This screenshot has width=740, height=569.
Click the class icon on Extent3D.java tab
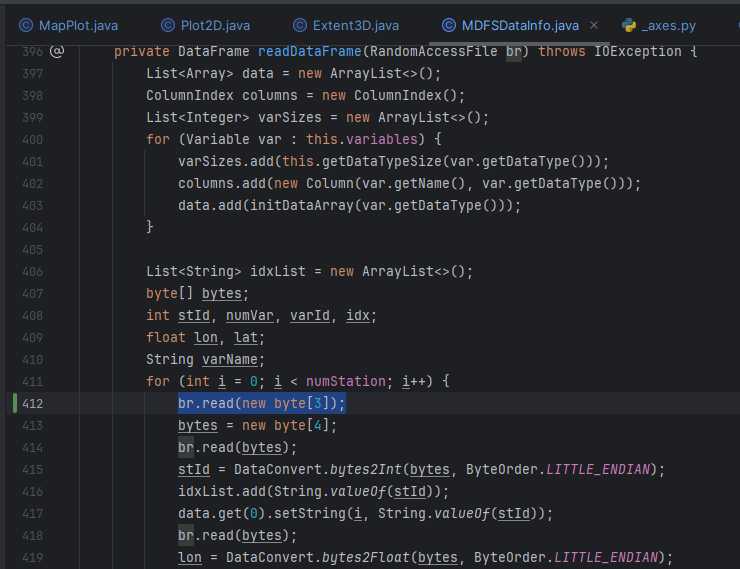pos(300,25)
